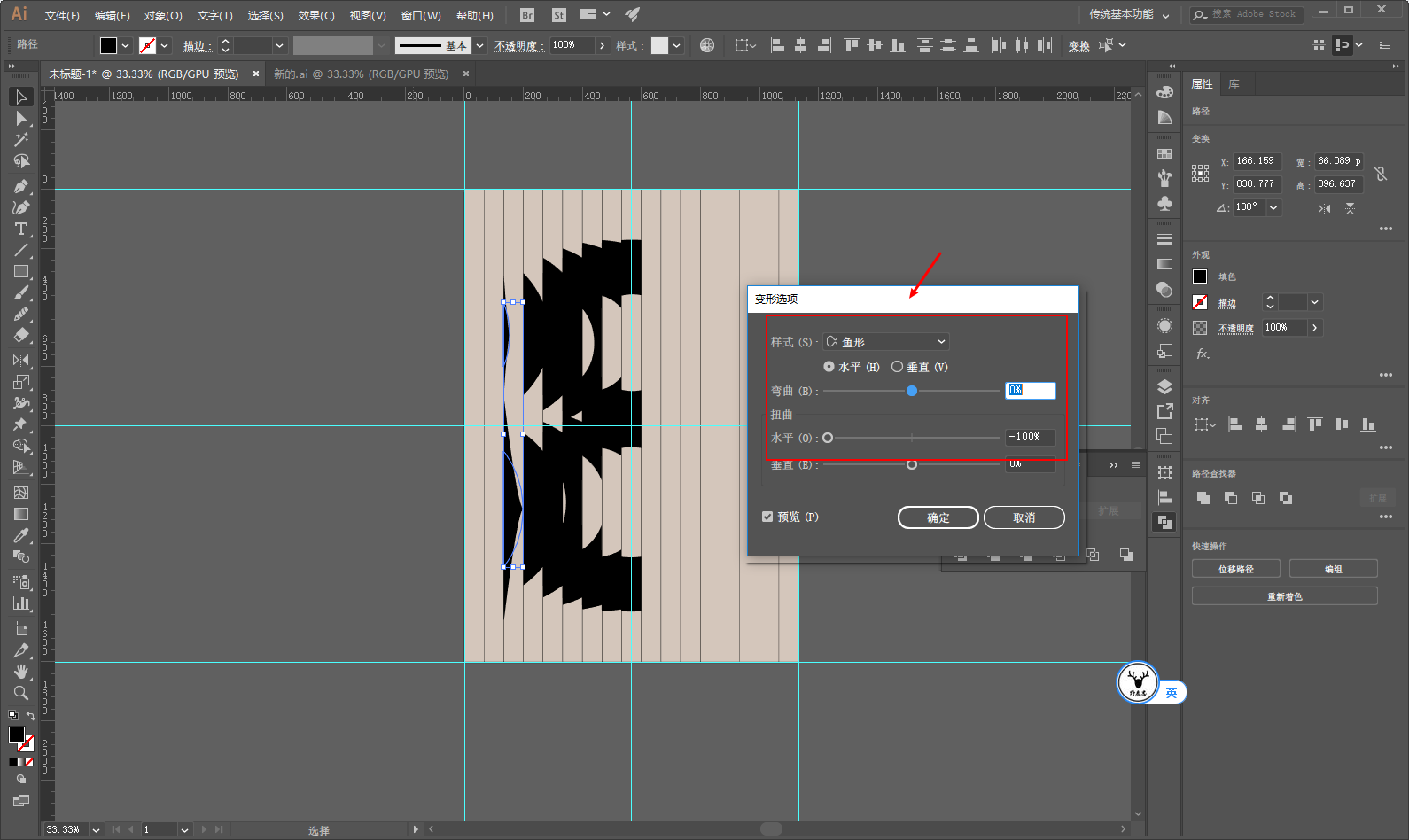Open the 样式 鱼形 dropdown
This screenshot has height=840, width=1409.
[886, 342]
